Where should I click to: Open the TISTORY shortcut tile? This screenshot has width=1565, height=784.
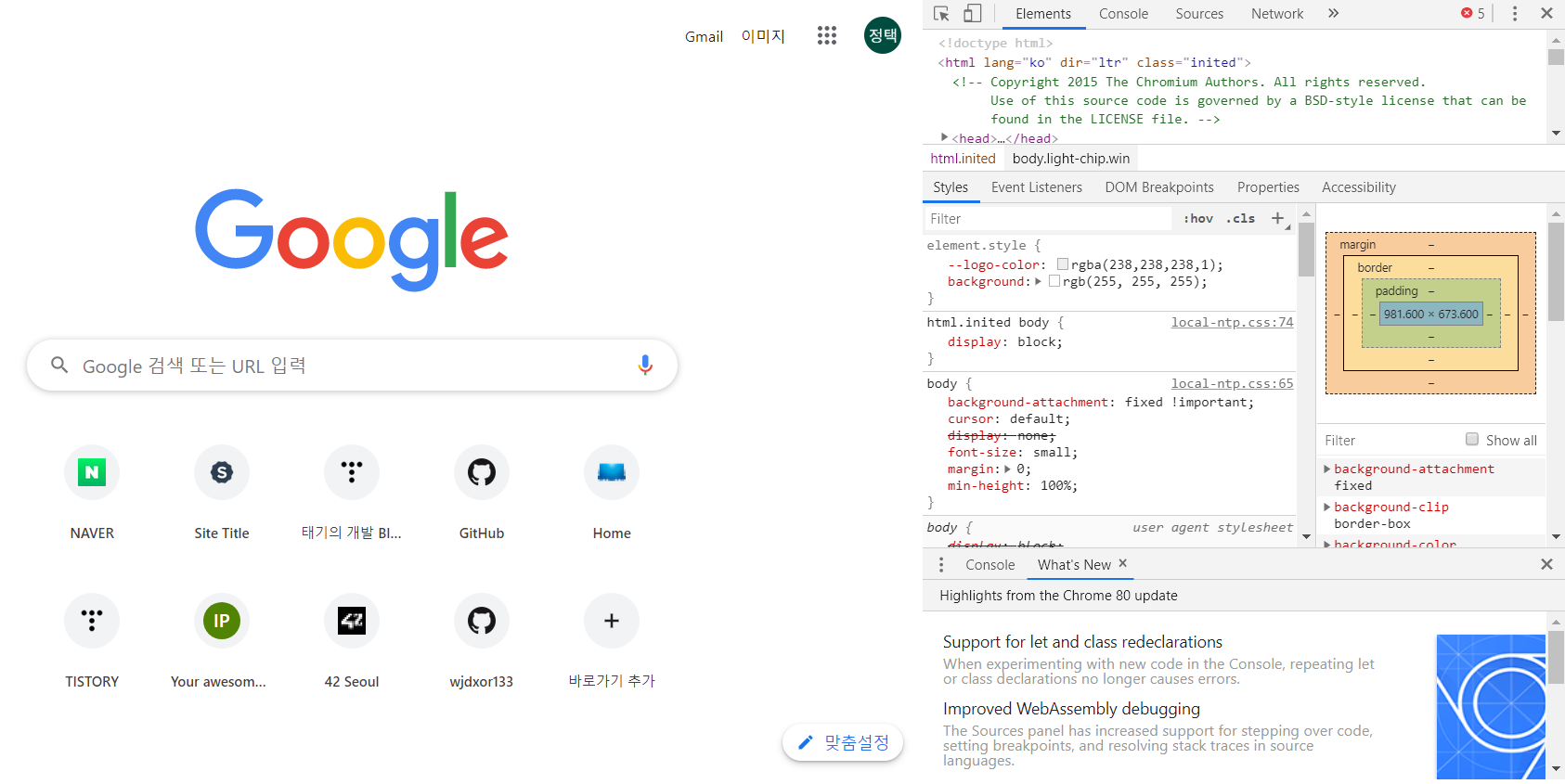[x=92, y=621]
